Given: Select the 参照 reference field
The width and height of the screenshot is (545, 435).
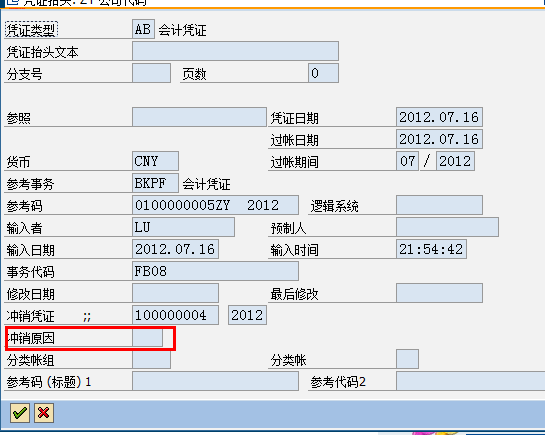Looking at the screenshot, I should coord(199,117).
